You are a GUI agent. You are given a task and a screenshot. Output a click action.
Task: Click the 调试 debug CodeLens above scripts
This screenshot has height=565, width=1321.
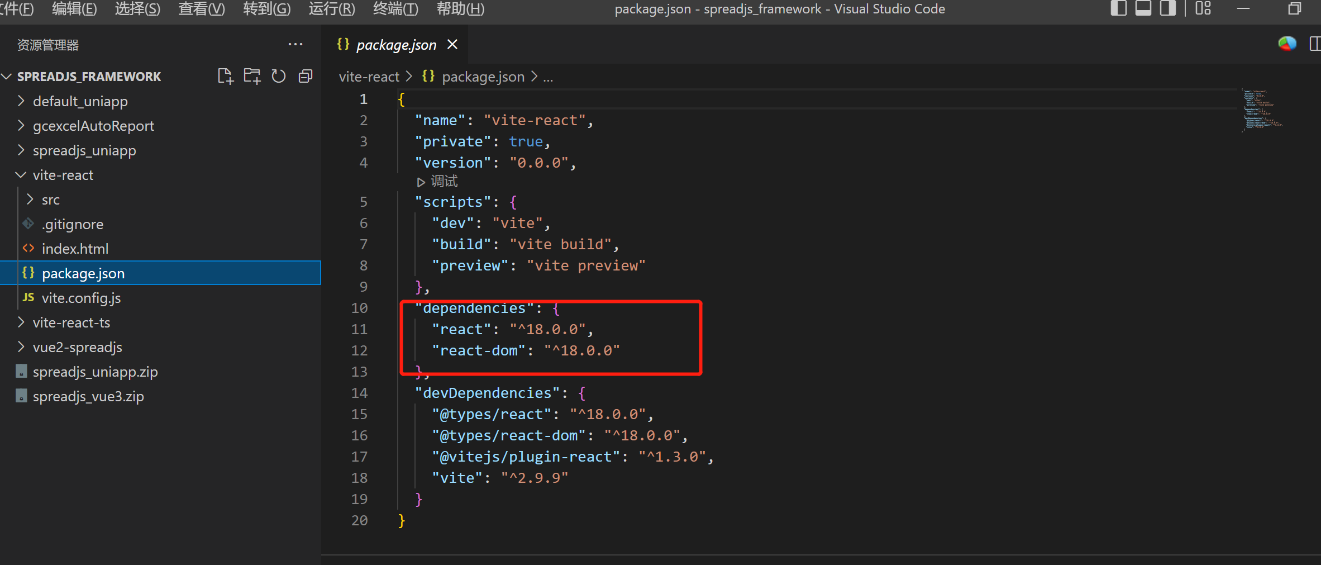pyautogui.click(x=438, y=182)
